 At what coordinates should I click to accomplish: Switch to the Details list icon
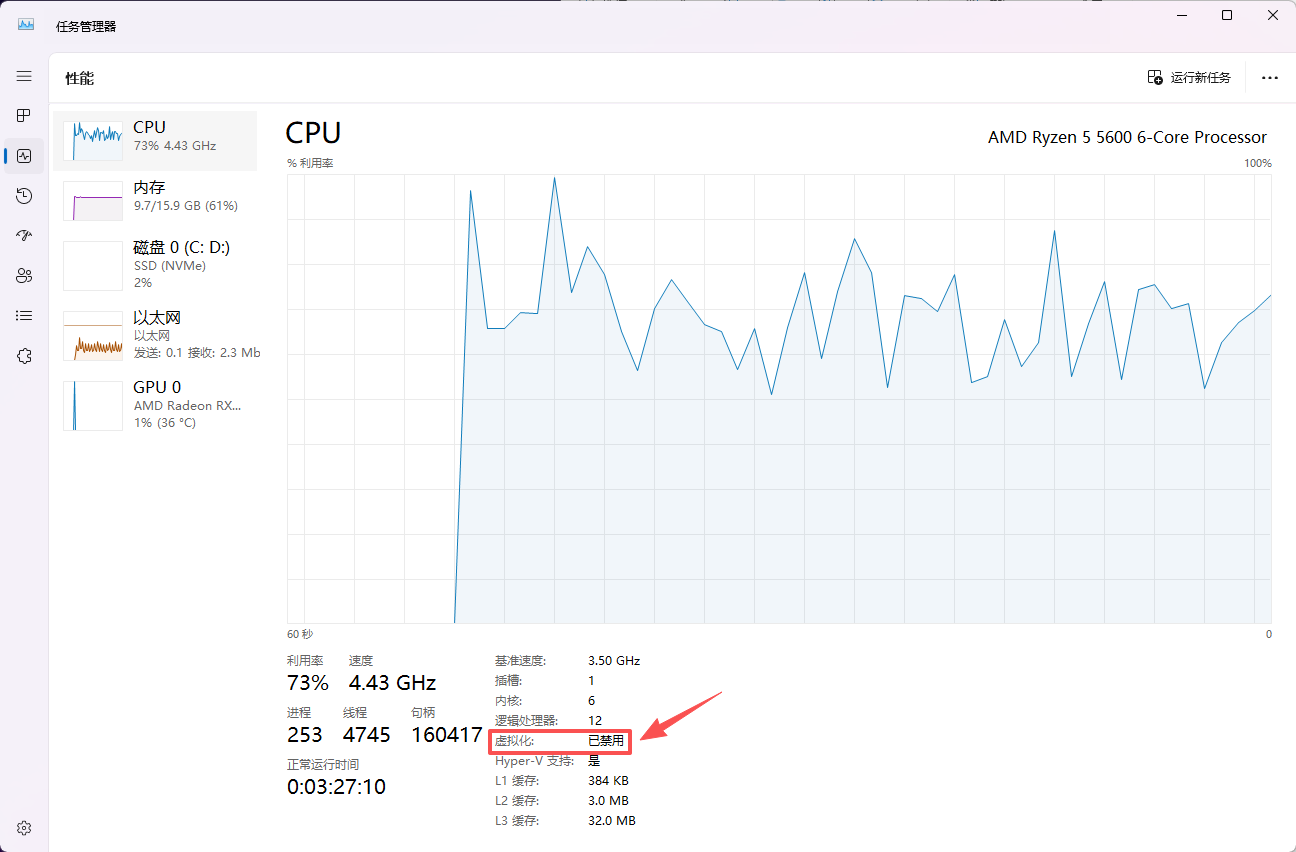[24, 316]
